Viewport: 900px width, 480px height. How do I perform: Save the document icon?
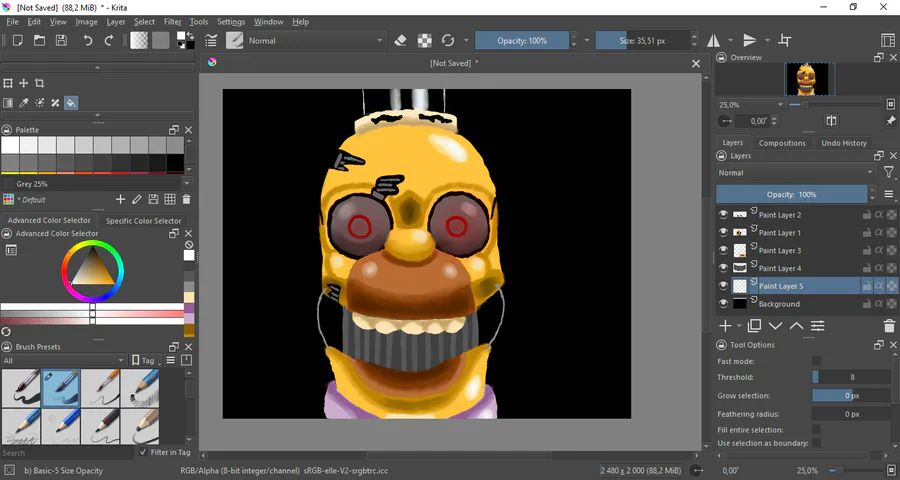(61, 41)
